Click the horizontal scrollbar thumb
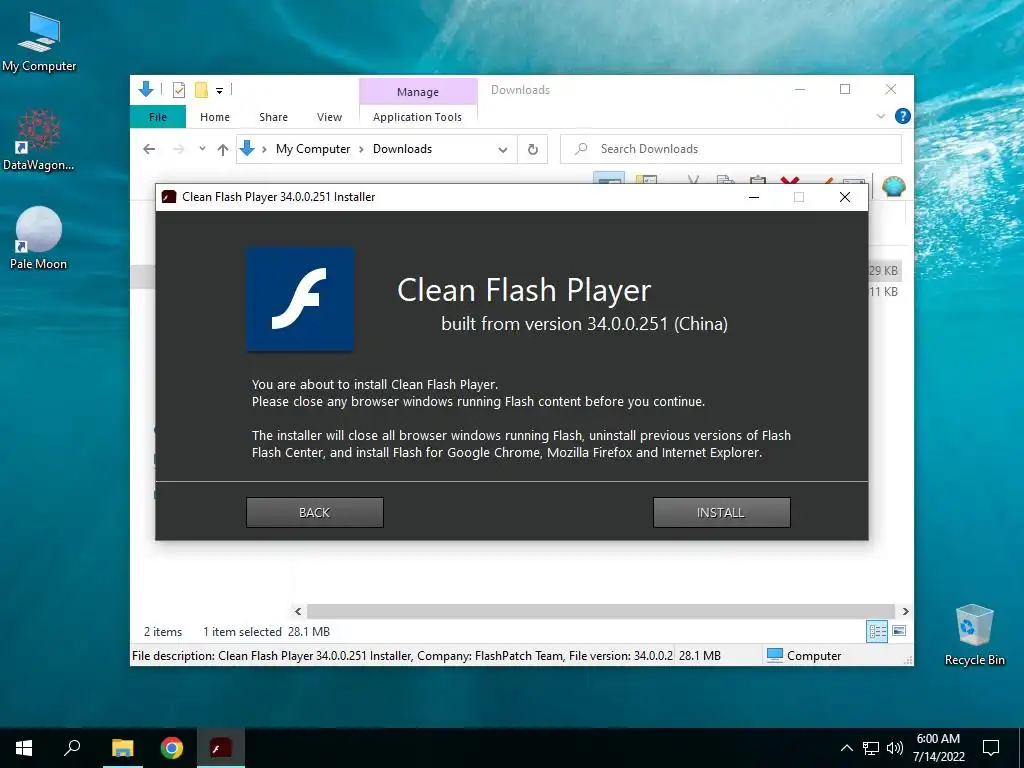The image size is (1024, 768). tap(600, 611)
